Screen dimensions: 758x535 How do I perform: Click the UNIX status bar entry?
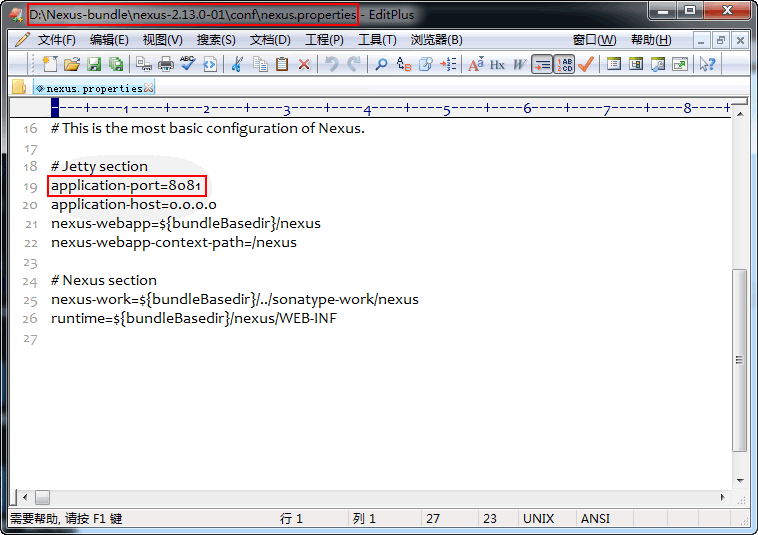coord(538,519)
